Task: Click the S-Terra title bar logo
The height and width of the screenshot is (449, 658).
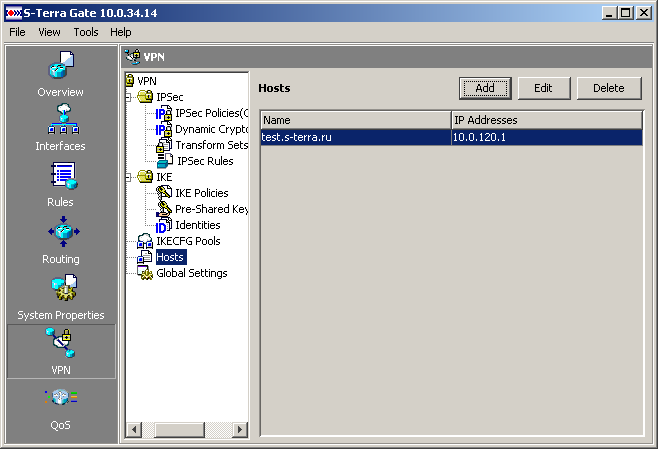Action: 13,13
